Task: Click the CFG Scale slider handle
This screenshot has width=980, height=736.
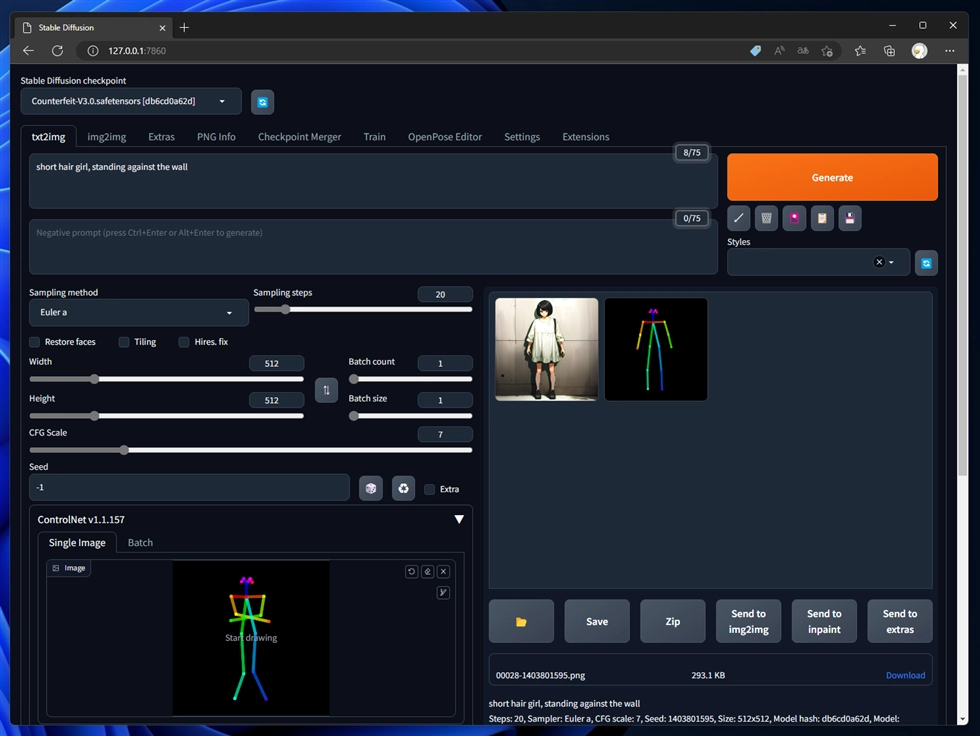Action: (124, 450)
